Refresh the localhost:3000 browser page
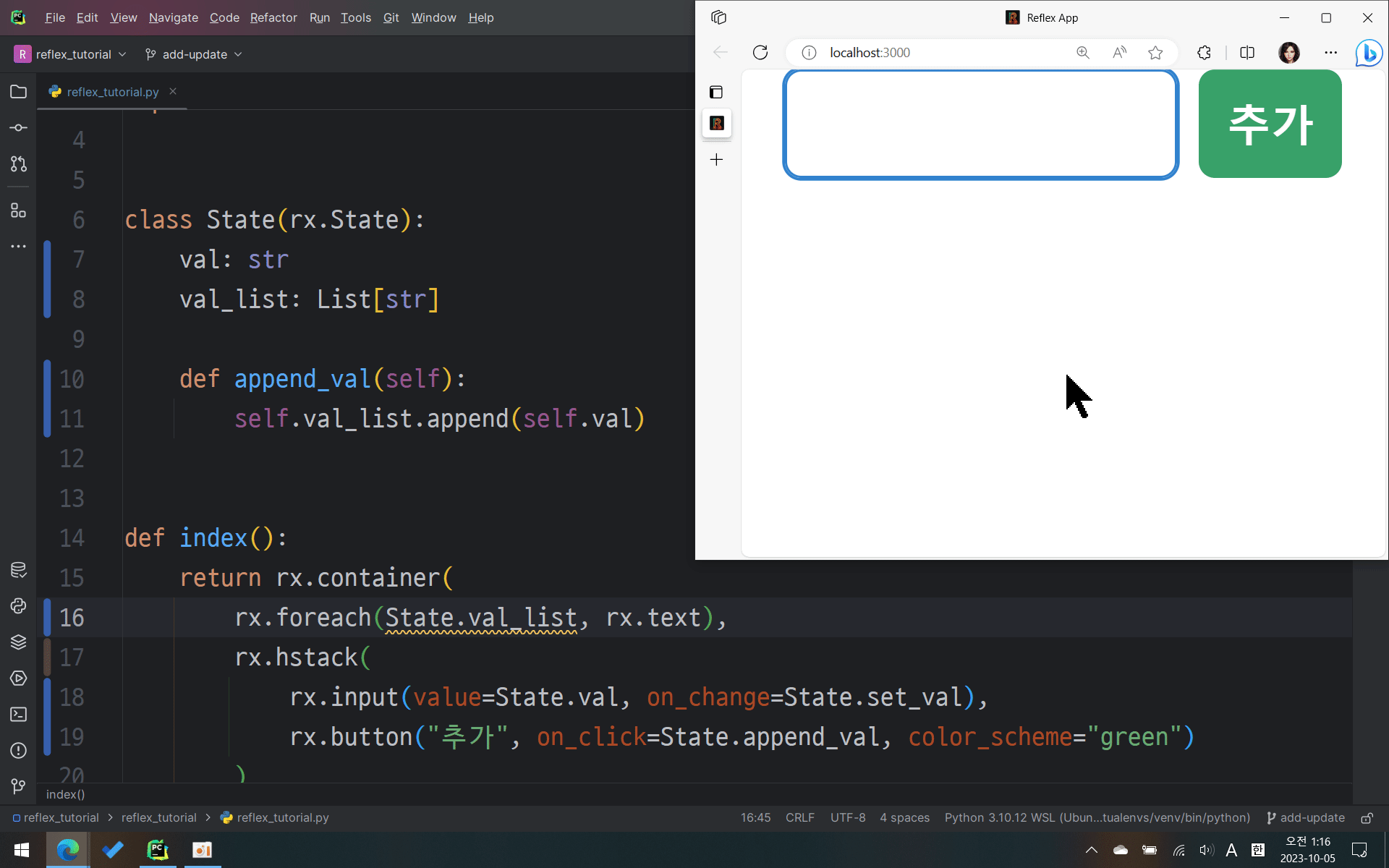The height and width of the screenshot is (868, 1389). [760, 53]
